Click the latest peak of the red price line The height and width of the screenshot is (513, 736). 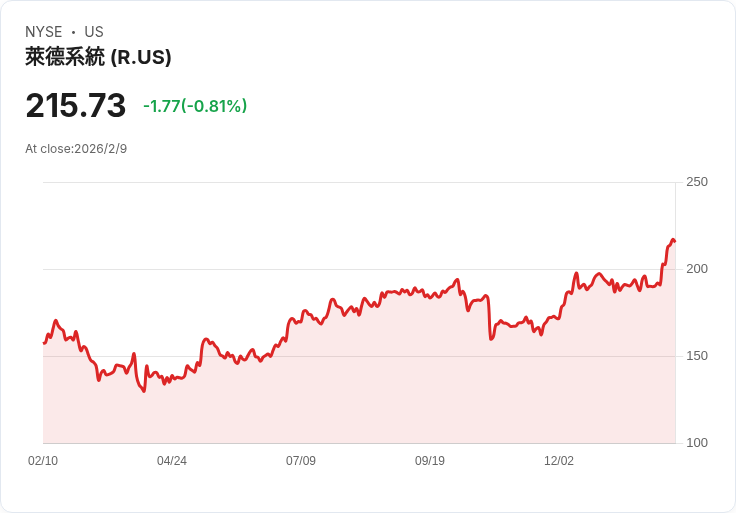click(673, 239)
